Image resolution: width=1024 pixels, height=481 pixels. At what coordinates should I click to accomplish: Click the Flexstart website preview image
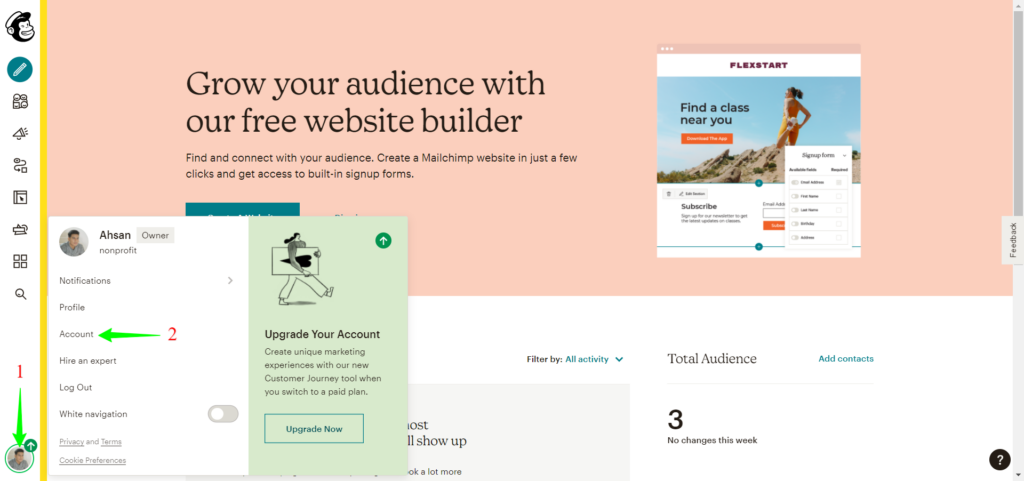(x=759, y=151)
